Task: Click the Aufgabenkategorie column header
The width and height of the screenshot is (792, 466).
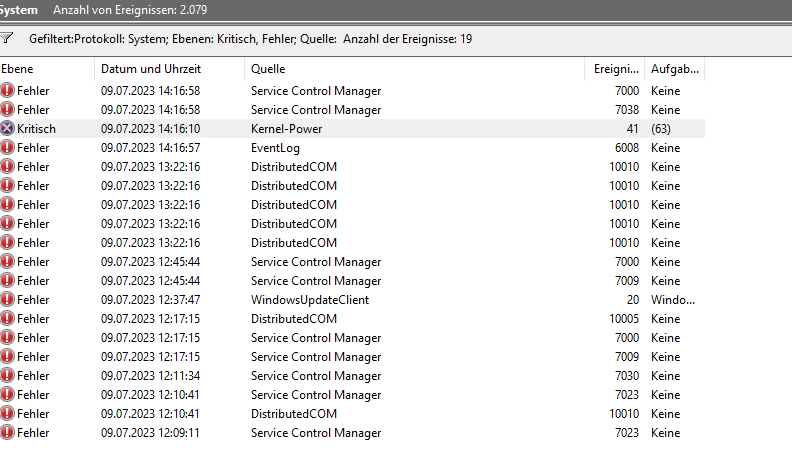Action: [675, 69]
